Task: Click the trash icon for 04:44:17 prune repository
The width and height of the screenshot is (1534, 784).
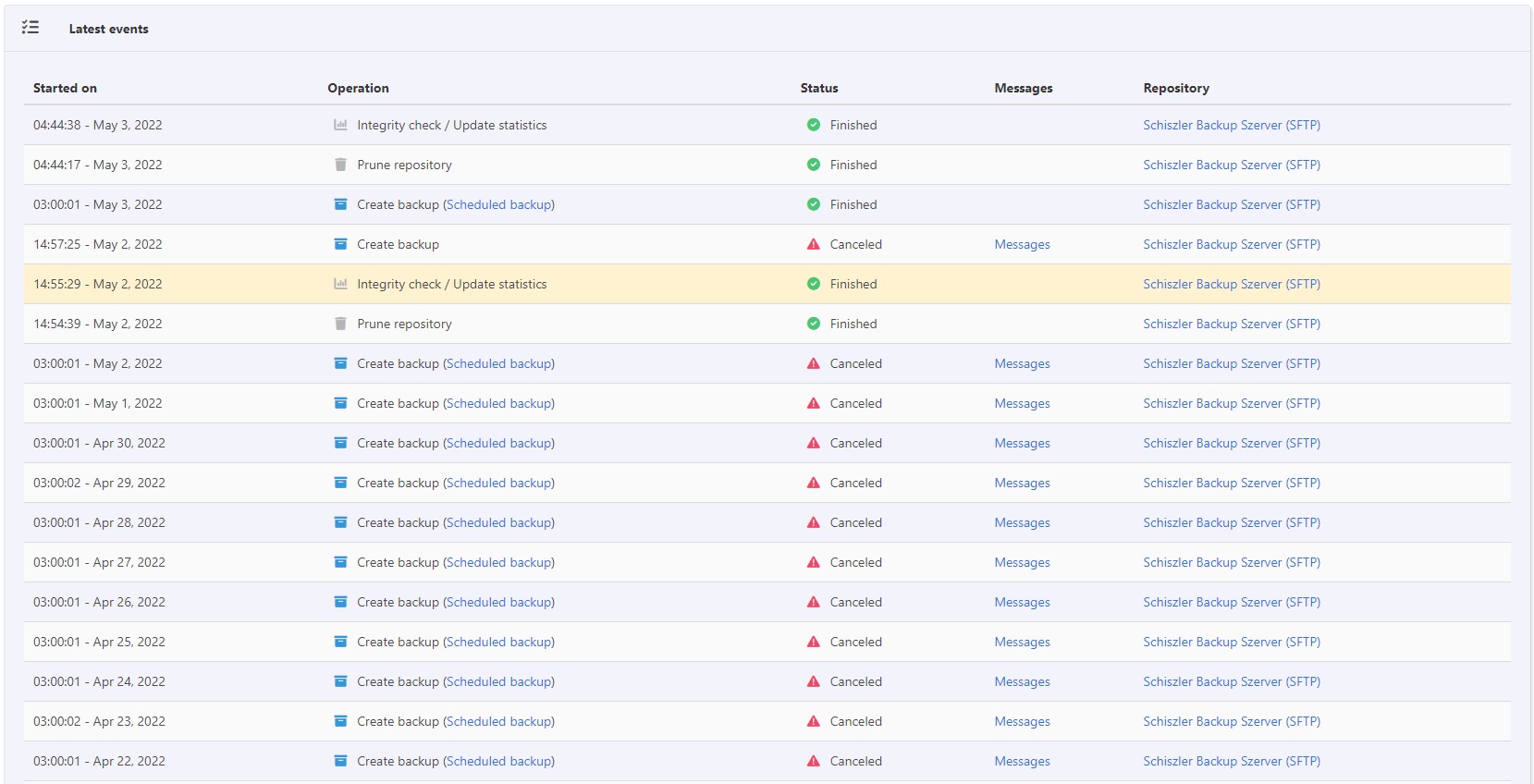Action: click(x=340, y=165)
